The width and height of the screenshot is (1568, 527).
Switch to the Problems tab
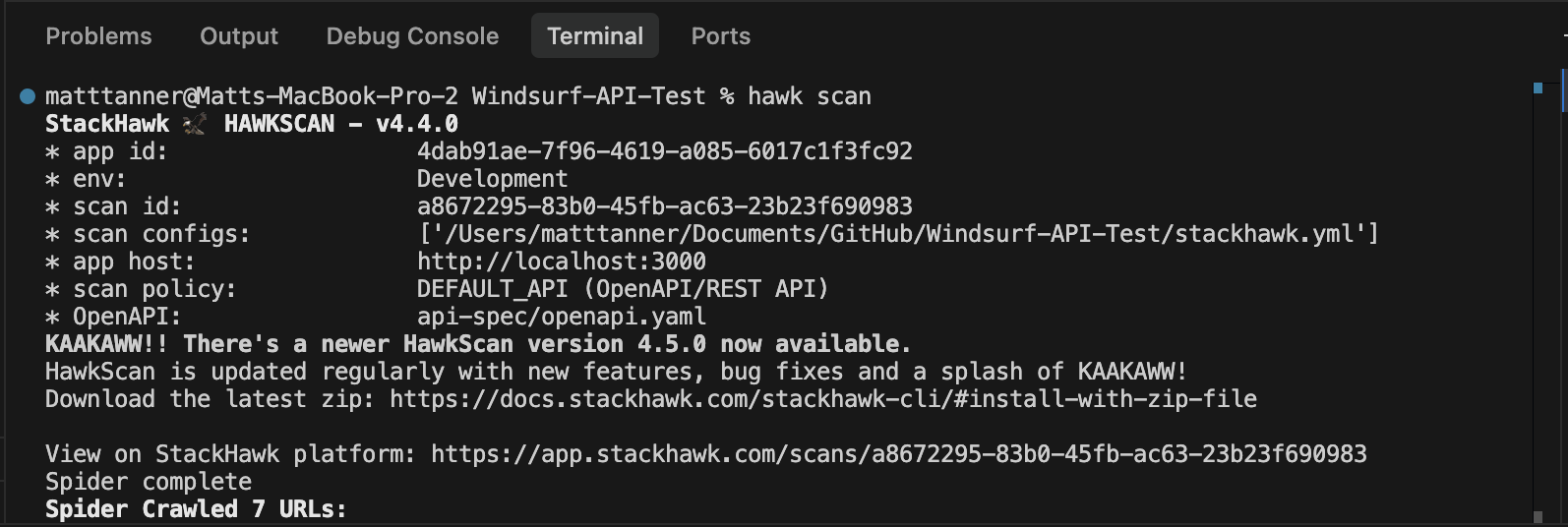[98, 36]
